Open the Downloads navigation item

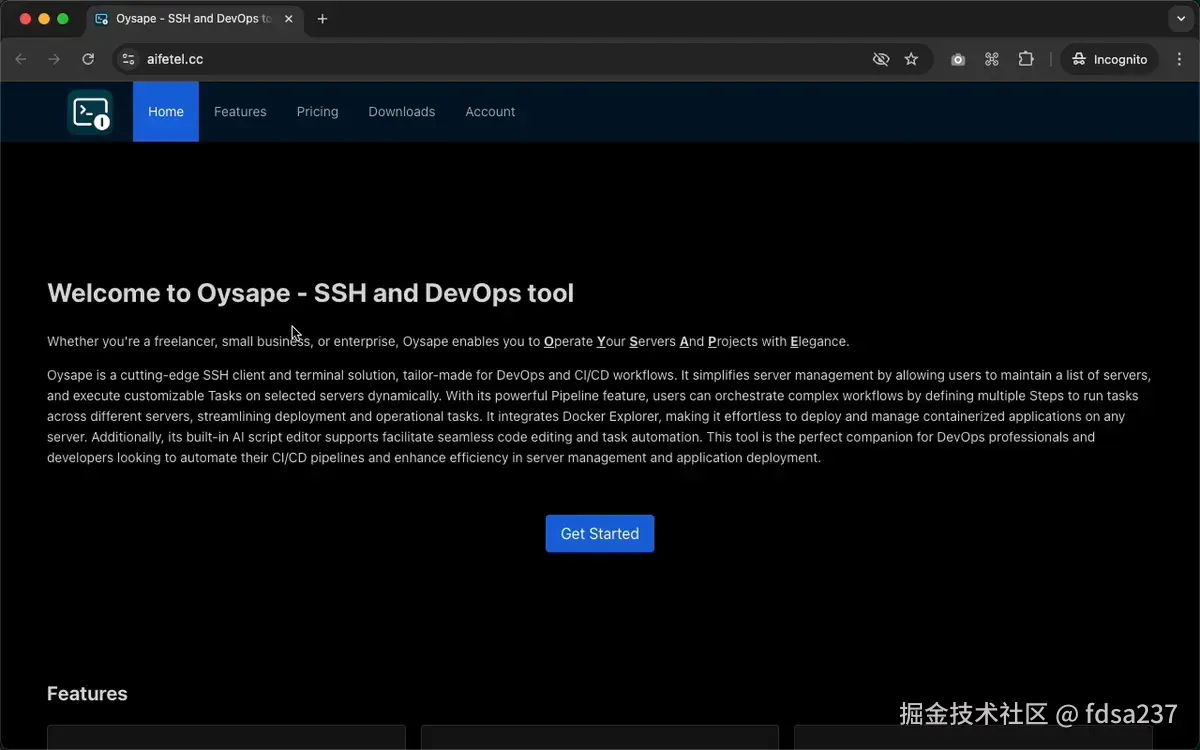pos(402,112)
